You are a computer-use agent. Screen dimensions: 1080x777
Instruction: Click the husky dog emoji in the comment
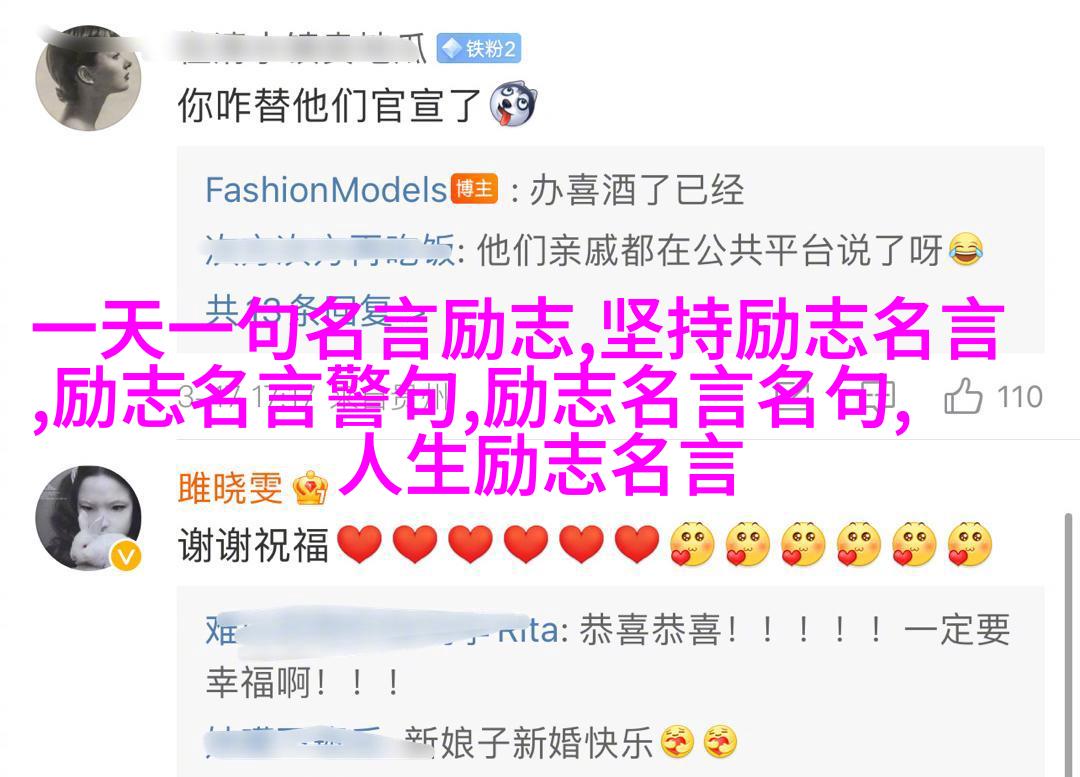[513, 105]
